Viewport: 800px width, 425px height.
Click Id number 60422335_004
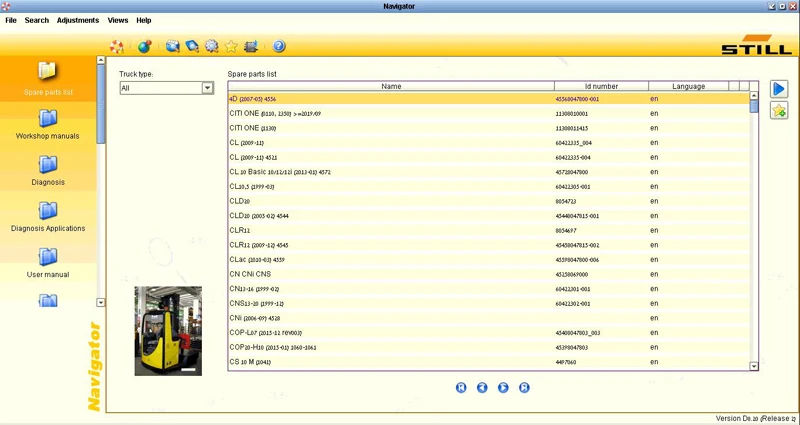pyautogui.click(x=573, y=143)
